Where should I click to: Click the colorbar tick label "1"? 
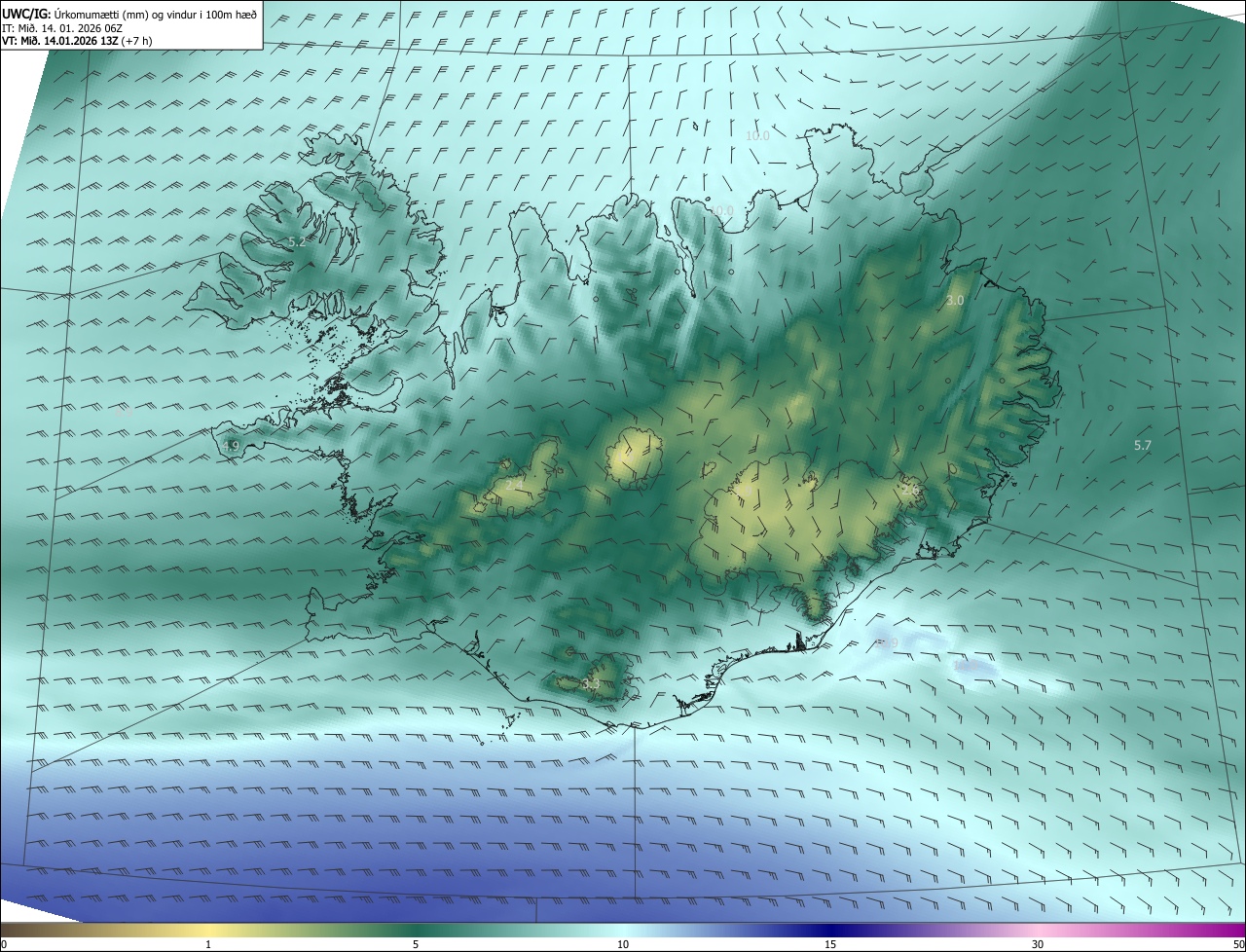[x=208, y=944]
